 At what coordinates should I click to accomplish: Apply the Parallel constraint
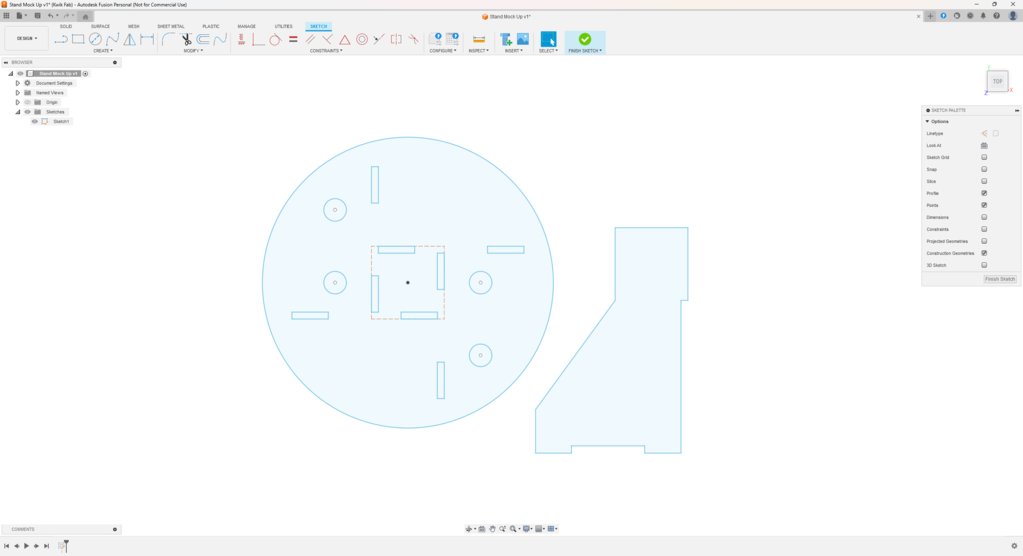pos(311,39)
